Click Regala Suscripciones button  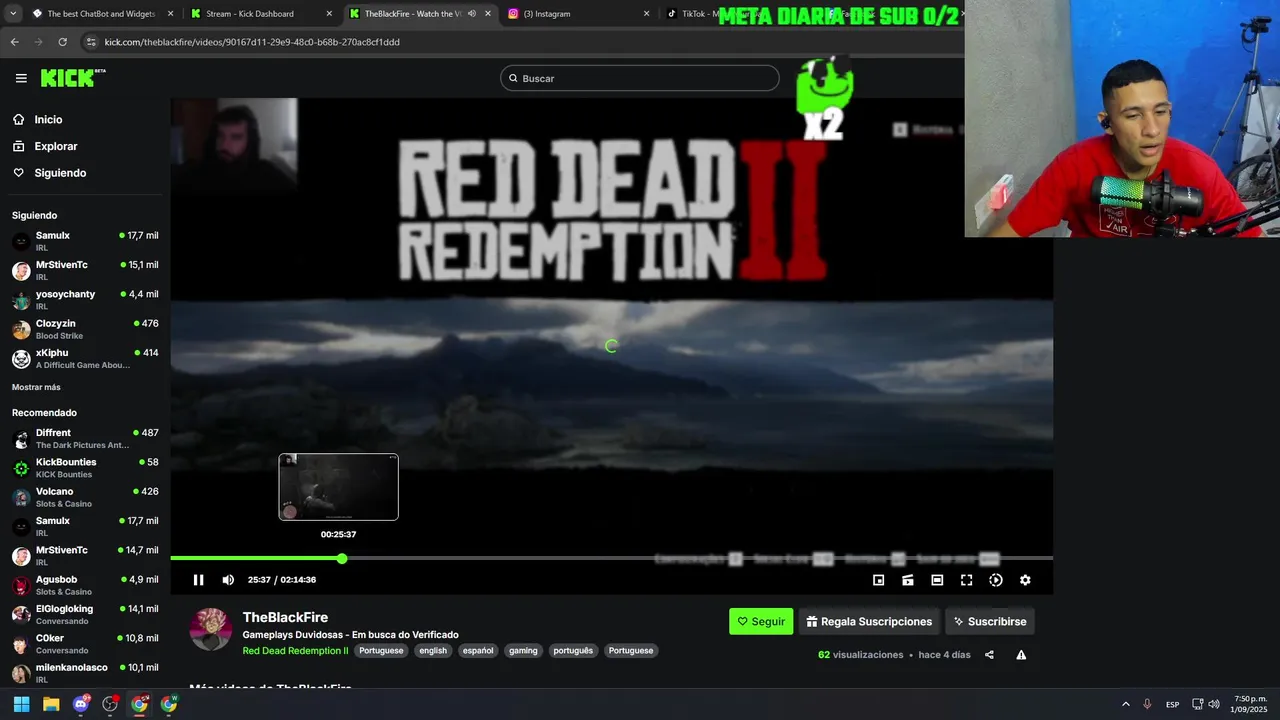coord(869,621)
